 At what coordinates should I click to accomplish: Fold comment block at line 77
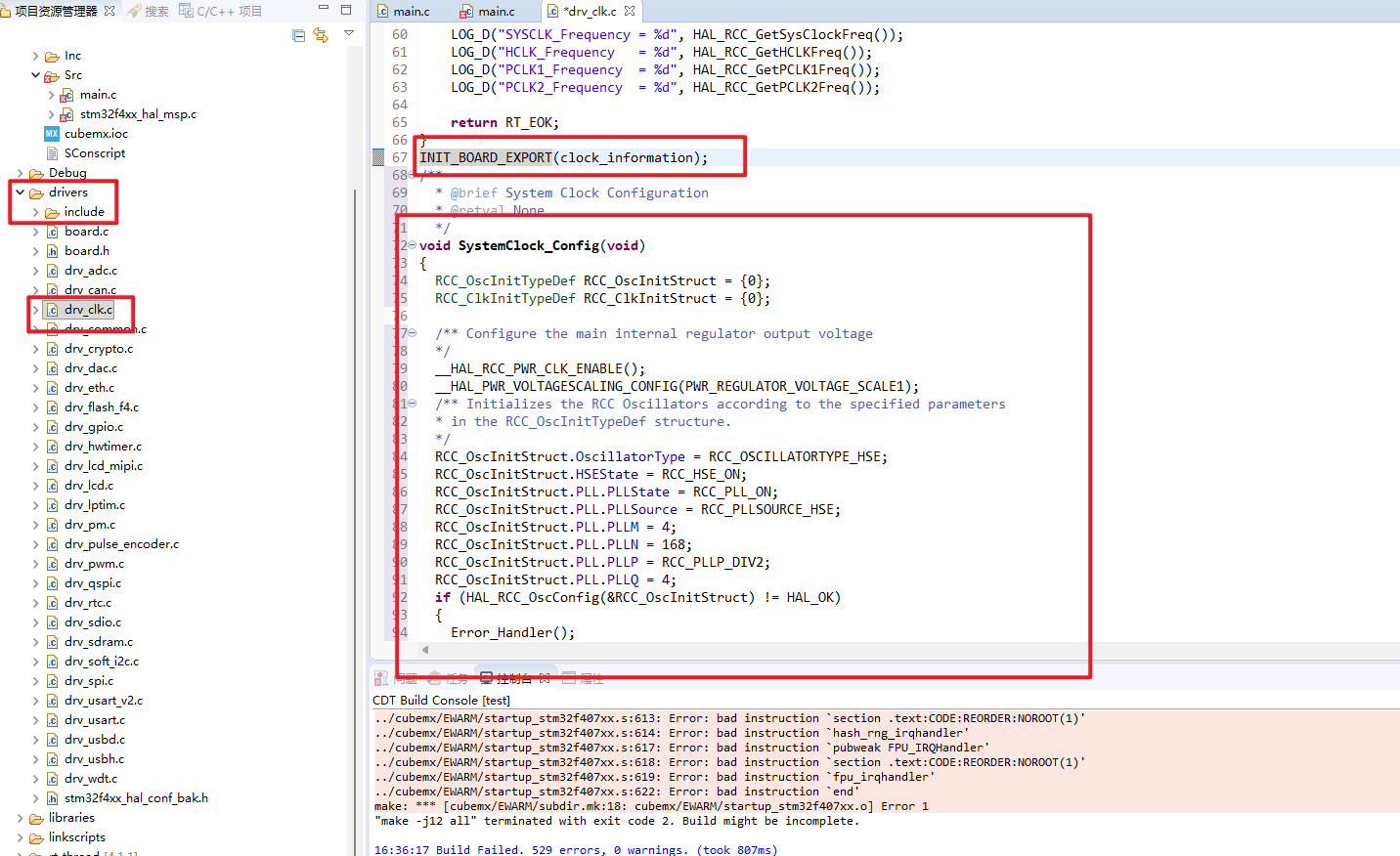[x=412, y=333]
